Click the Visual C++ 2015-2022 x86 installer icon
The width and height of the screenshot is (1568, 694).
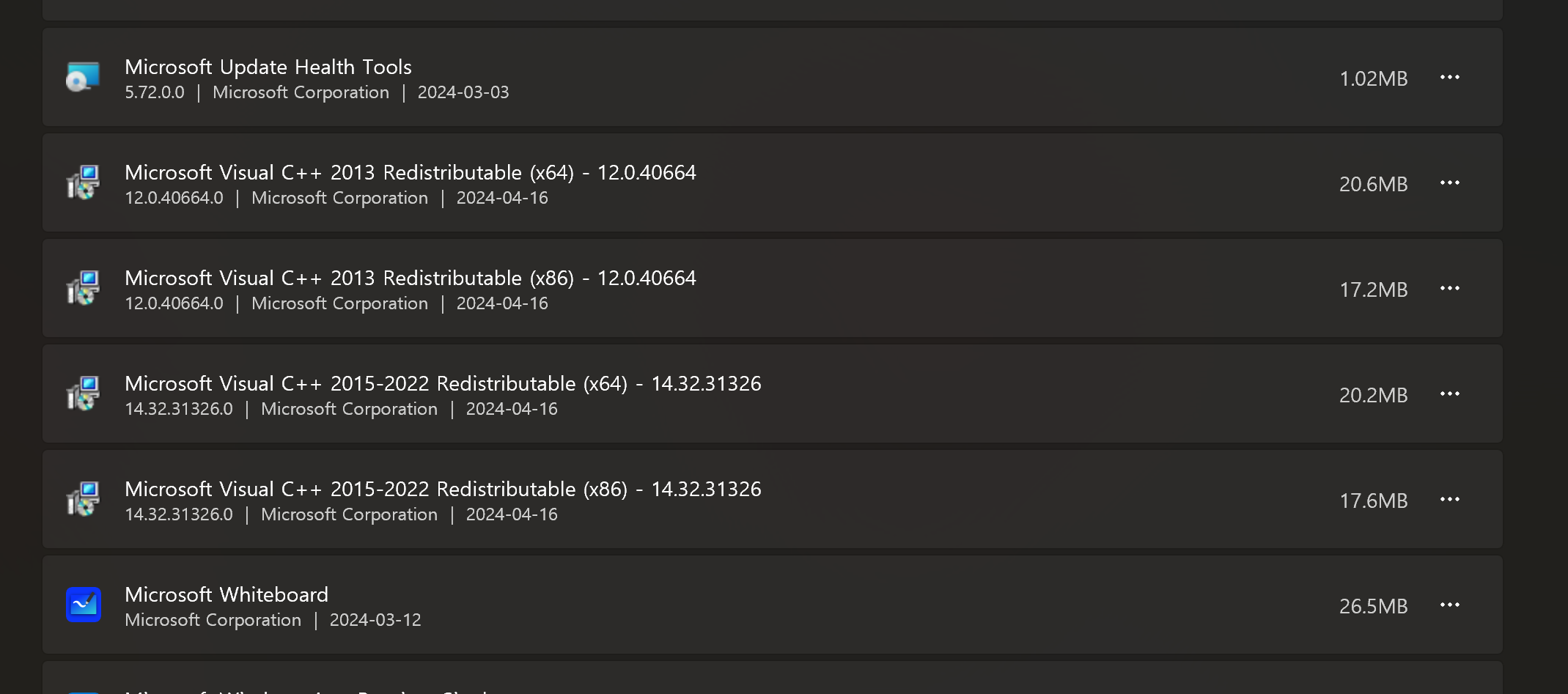(83, 499)
